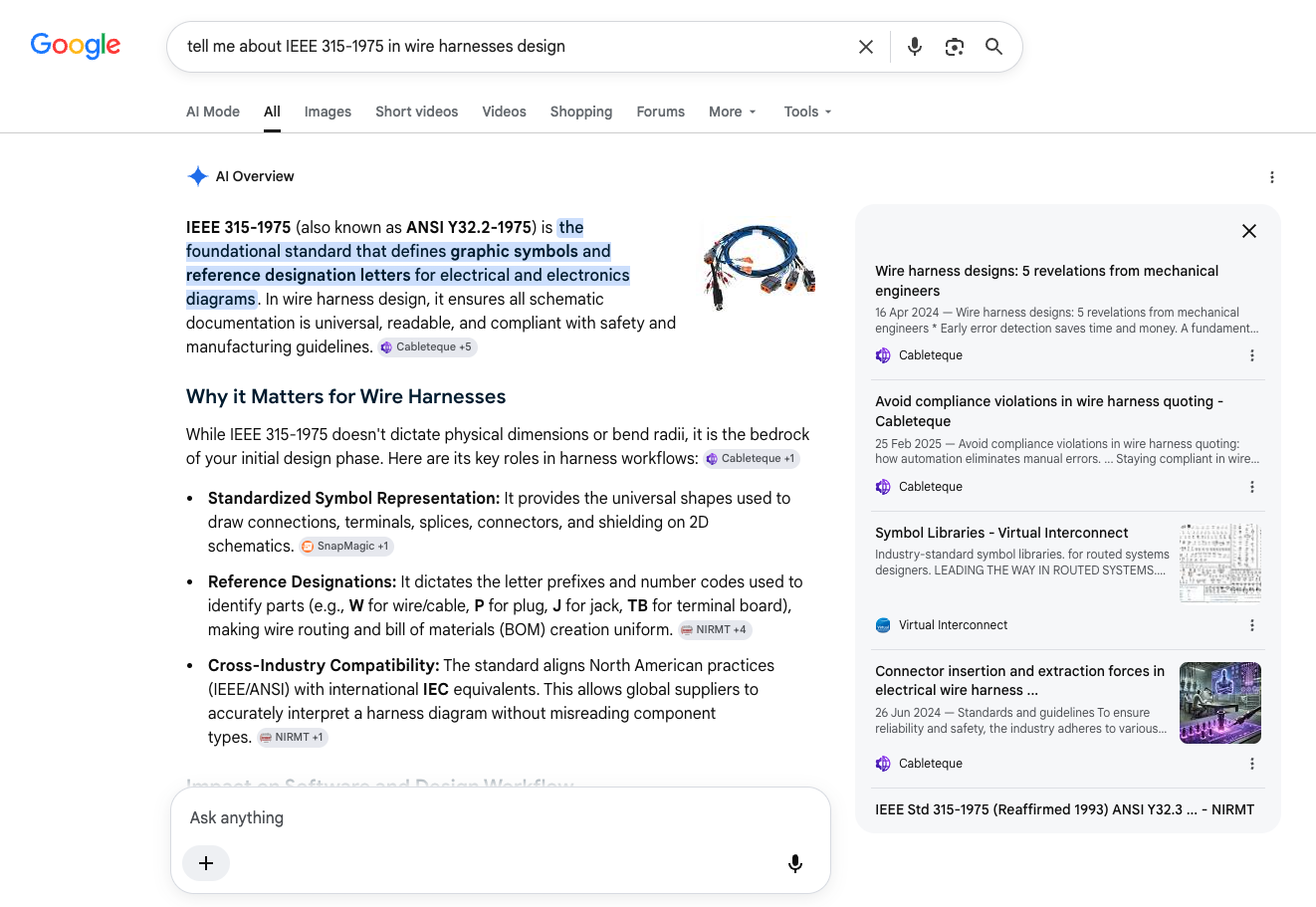
Task: Click 'Standardized Symbol Representation:' bullet text
Action: pos(353,498)
